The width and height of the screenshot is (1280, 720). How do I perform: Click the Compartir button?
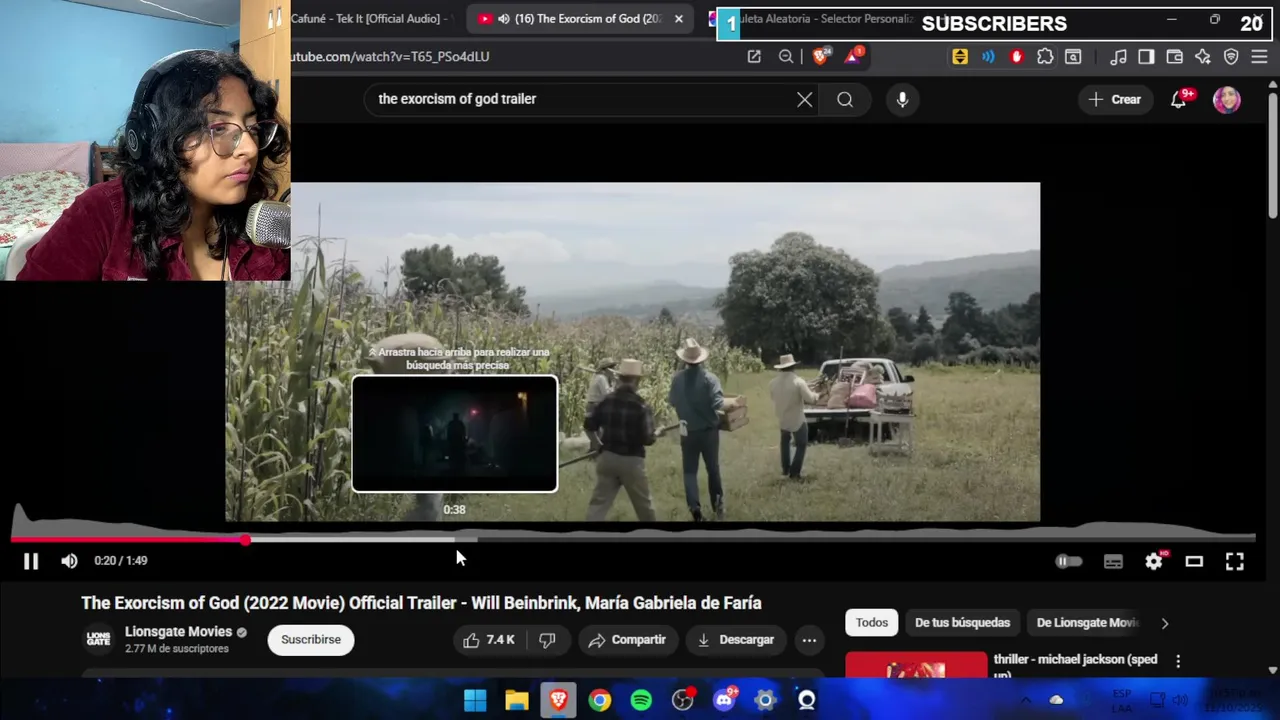click(x=627, y=640)
